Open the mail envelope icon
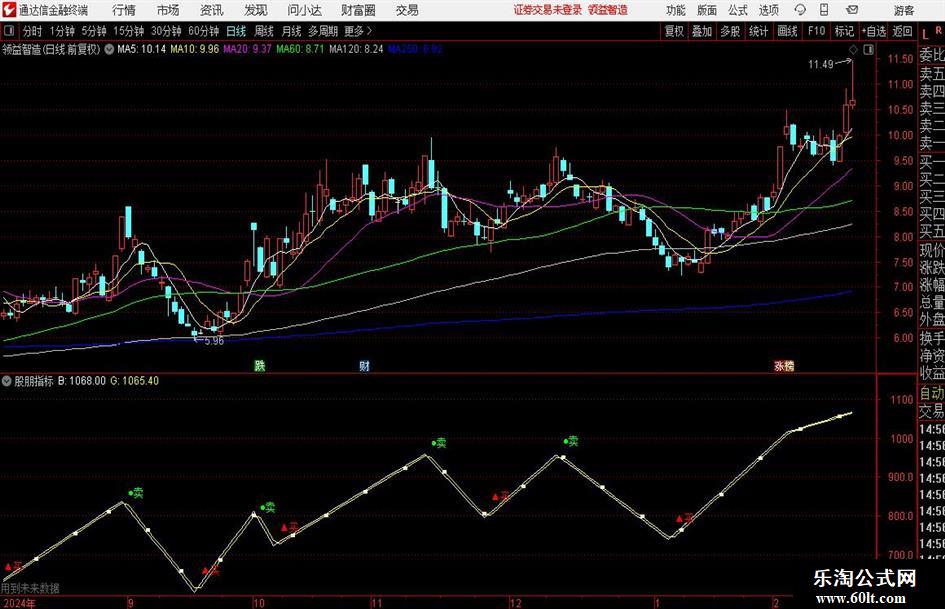Screen dimensions: 945x609 (852, 10)
